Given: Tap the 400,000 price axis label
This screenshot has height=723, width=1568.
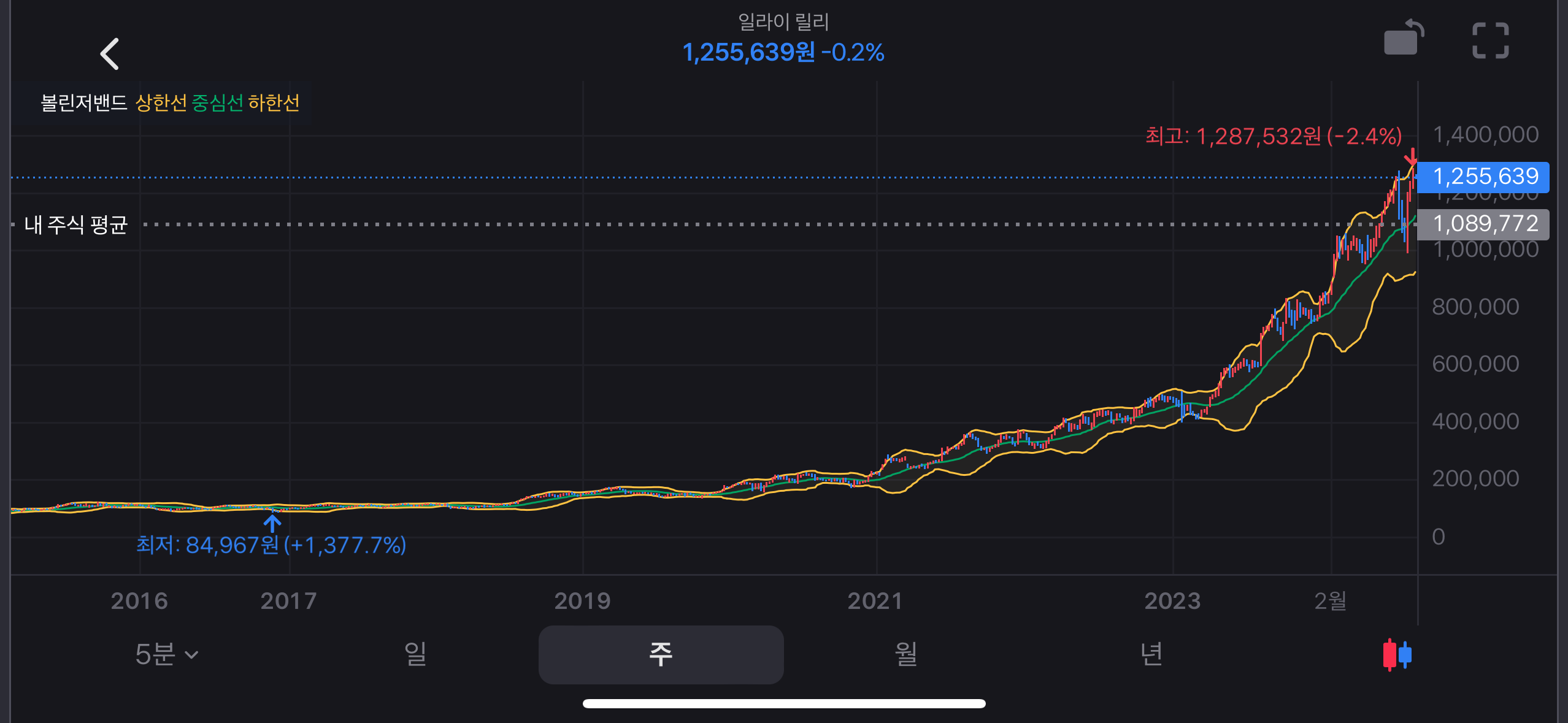Looking at the screenshot, I should [x=1475, y=422].
